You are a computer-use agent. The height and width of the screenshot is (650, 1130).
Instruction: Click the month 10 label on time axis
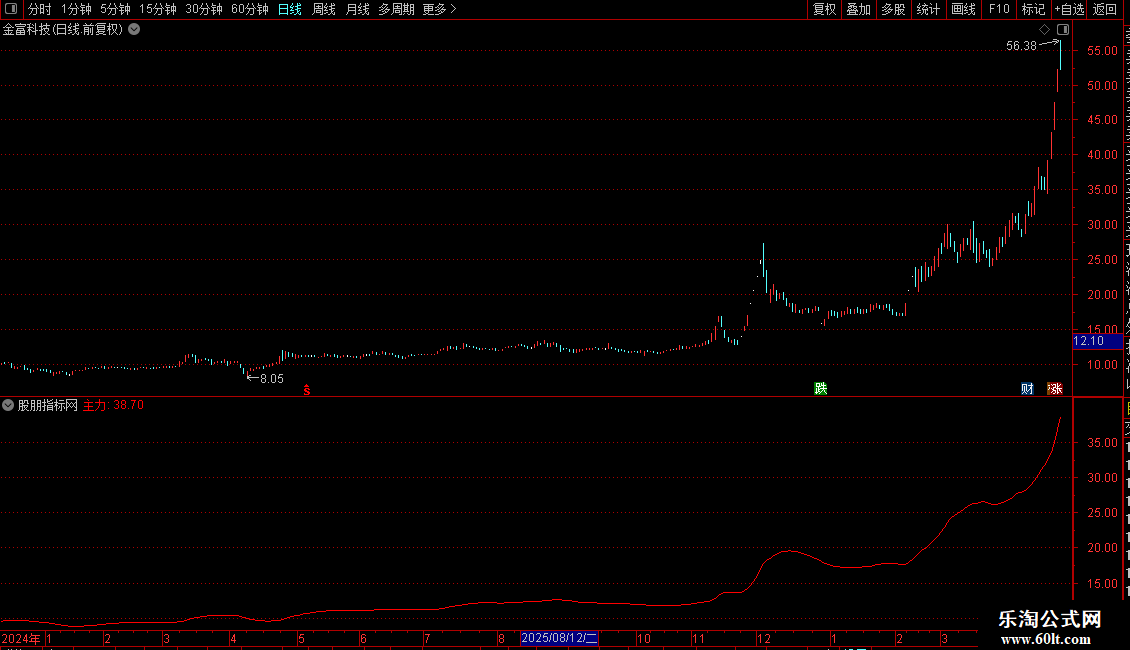pos(644,638)
